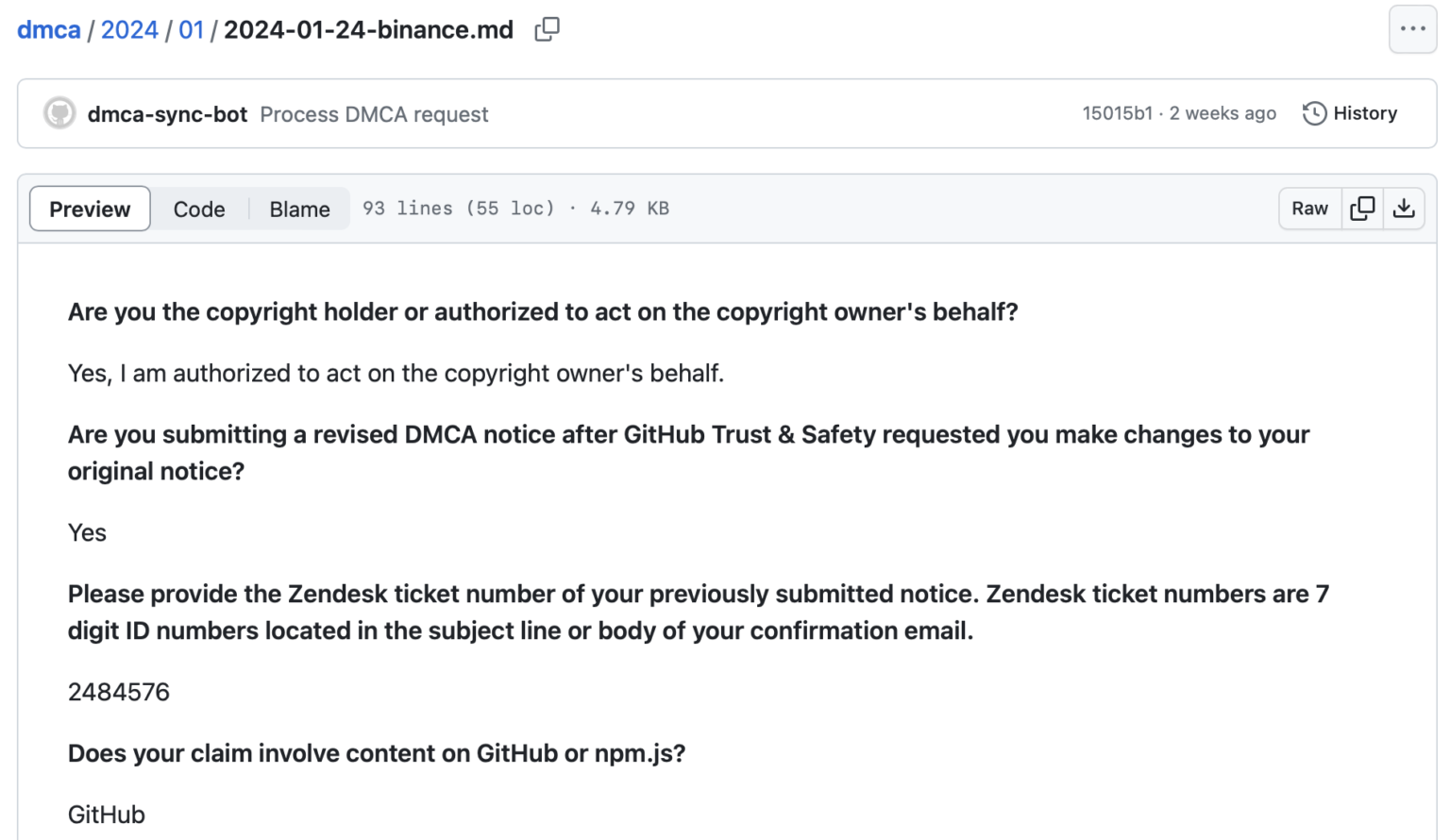The height and width of the screenshot is (840, 1450).
Task: Click the Zendesk ticket number 2484576
Action: click(119, 692)
